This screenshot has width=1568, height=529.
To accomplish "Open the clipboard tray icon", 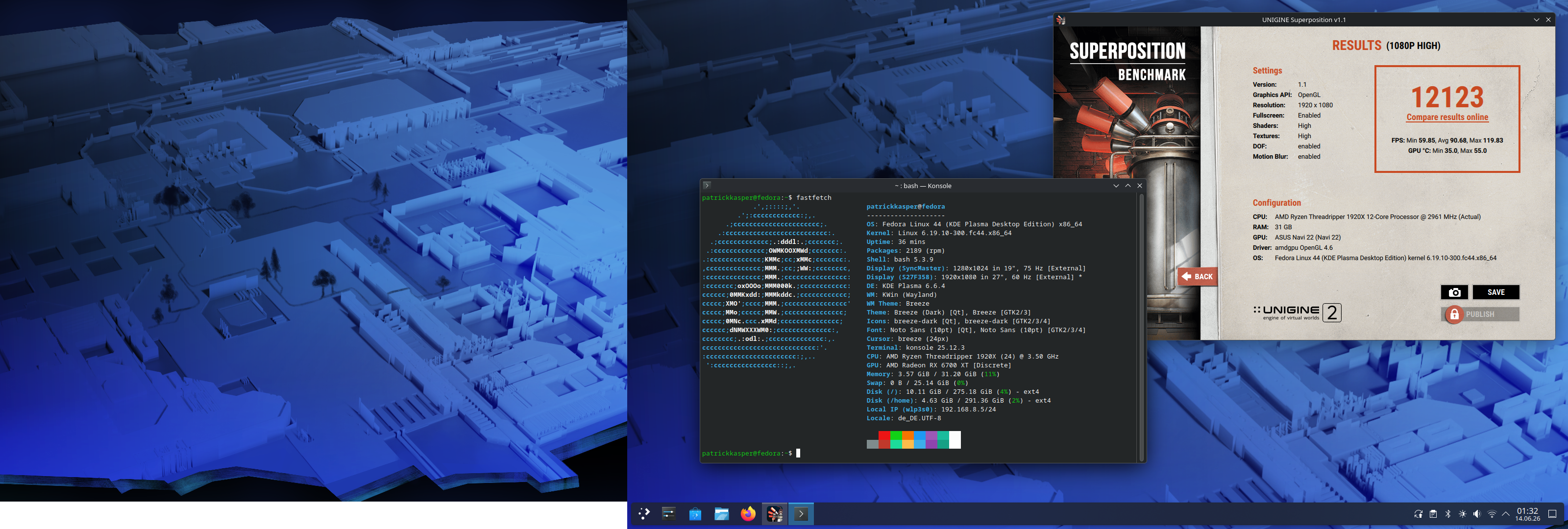I will (1433, 514).
